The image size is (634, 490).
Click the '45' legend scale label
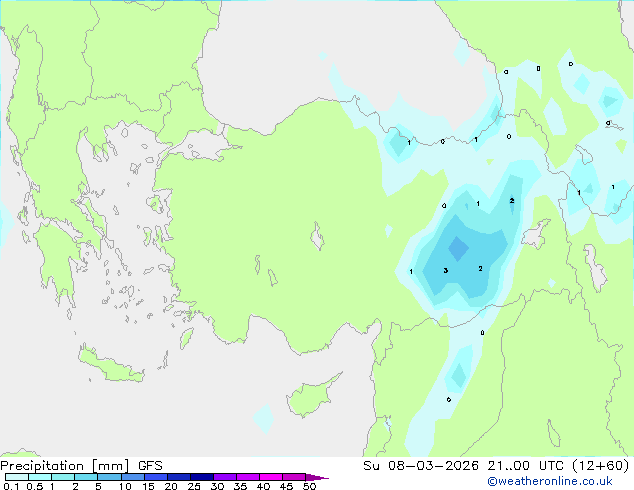click(286, 486)
